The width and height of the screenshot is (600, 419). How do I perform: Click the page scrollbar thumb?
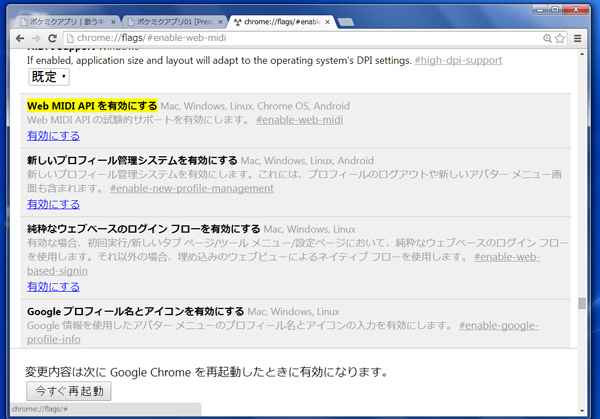tap(582, 303)
